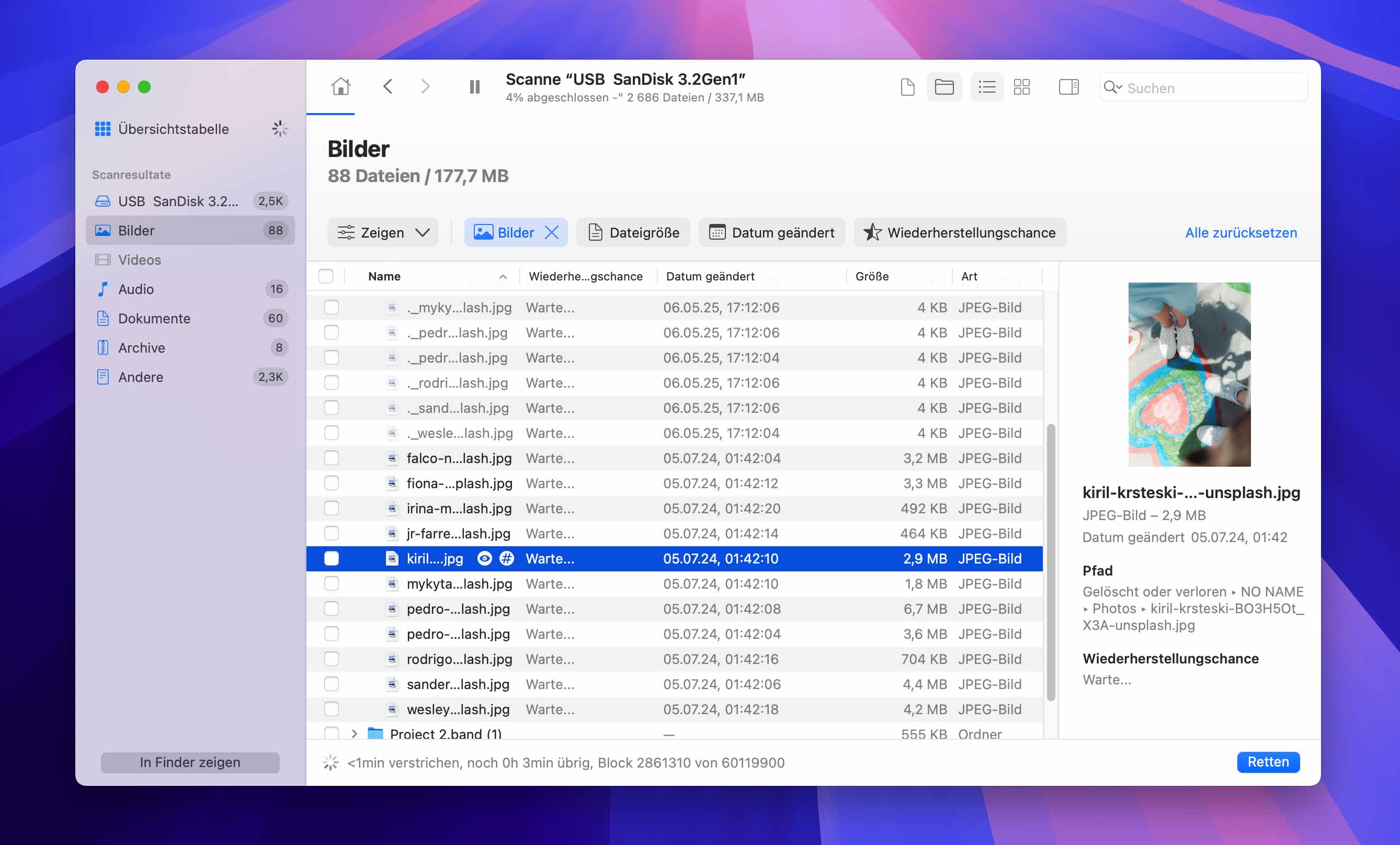
Task: Click the Suchen search field
Action: pos(1203,87)
